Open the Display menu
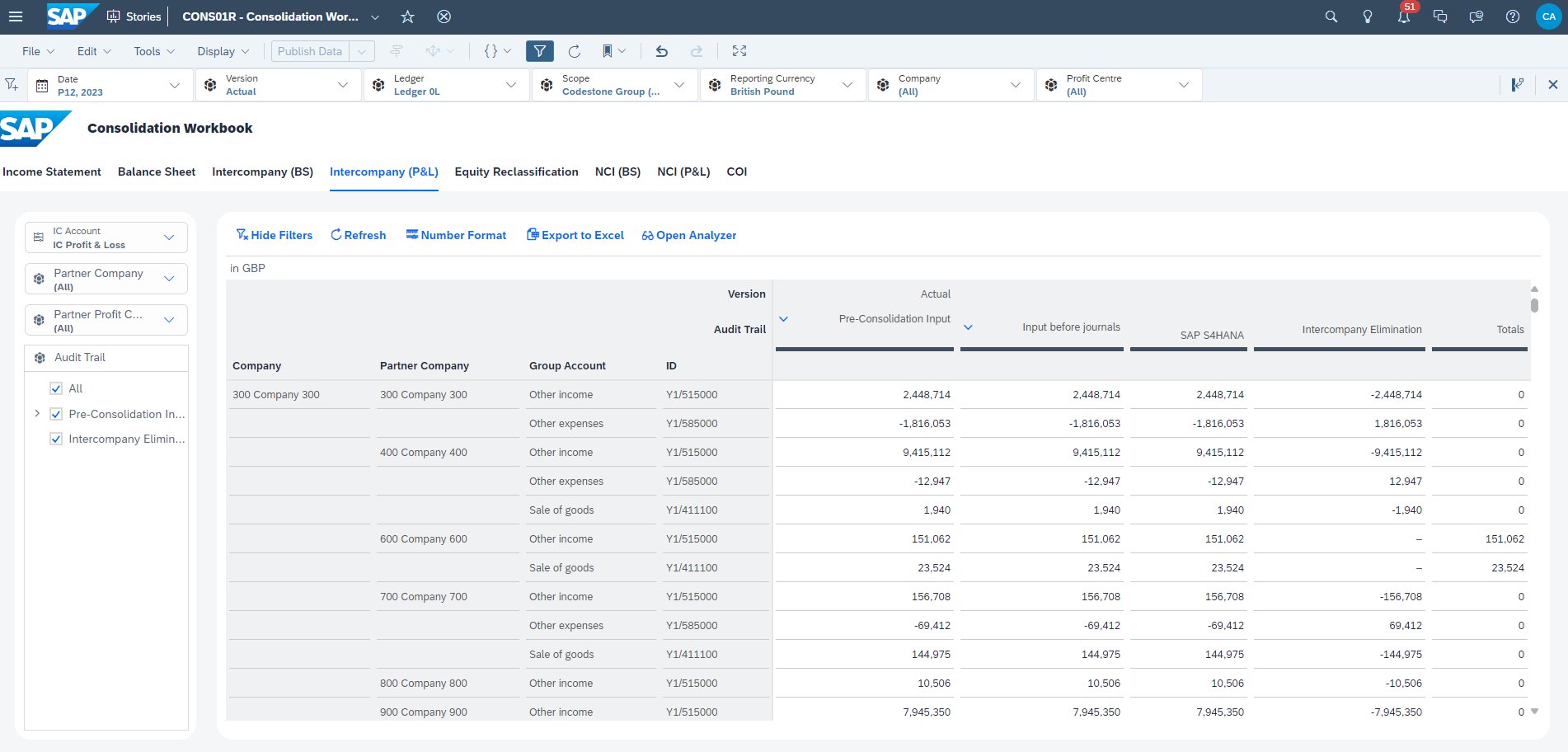The width and height of the screenshot is (1568, 752). [223, 51]
